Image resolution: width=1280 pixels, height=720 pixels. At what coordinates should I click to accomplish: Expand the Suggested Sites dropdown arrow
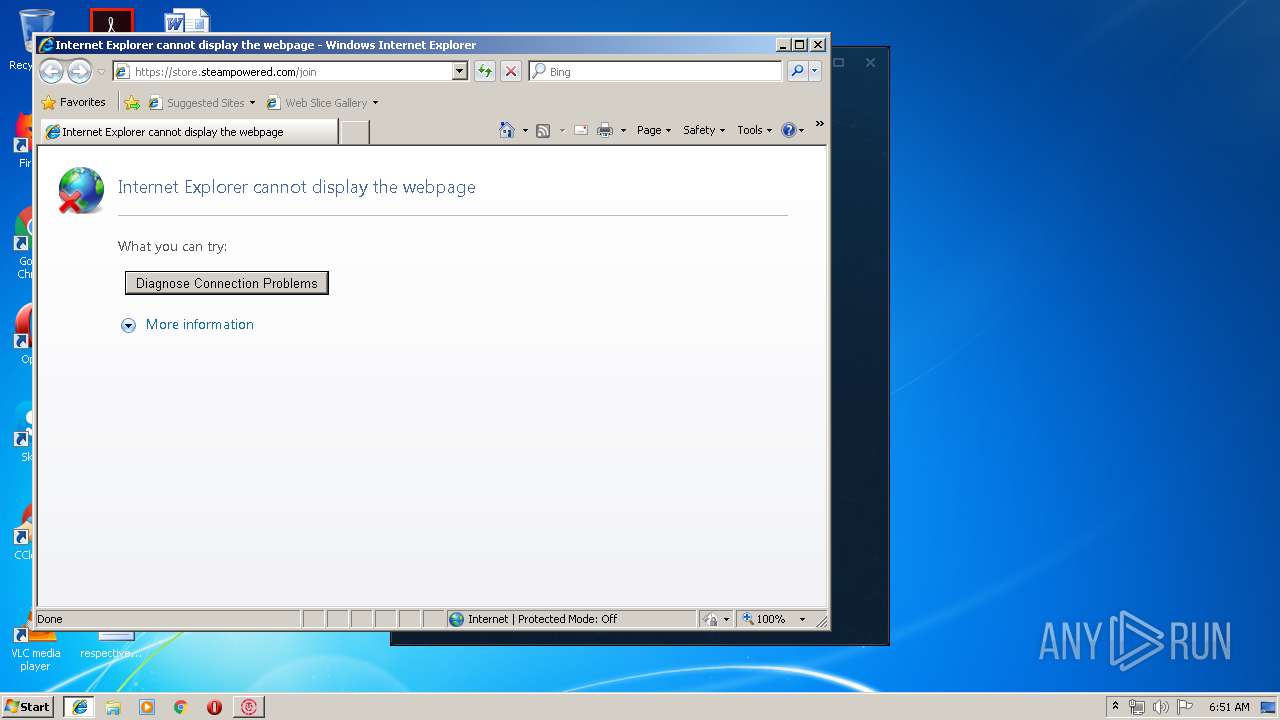pyautogui.click(x=252, y=102)
